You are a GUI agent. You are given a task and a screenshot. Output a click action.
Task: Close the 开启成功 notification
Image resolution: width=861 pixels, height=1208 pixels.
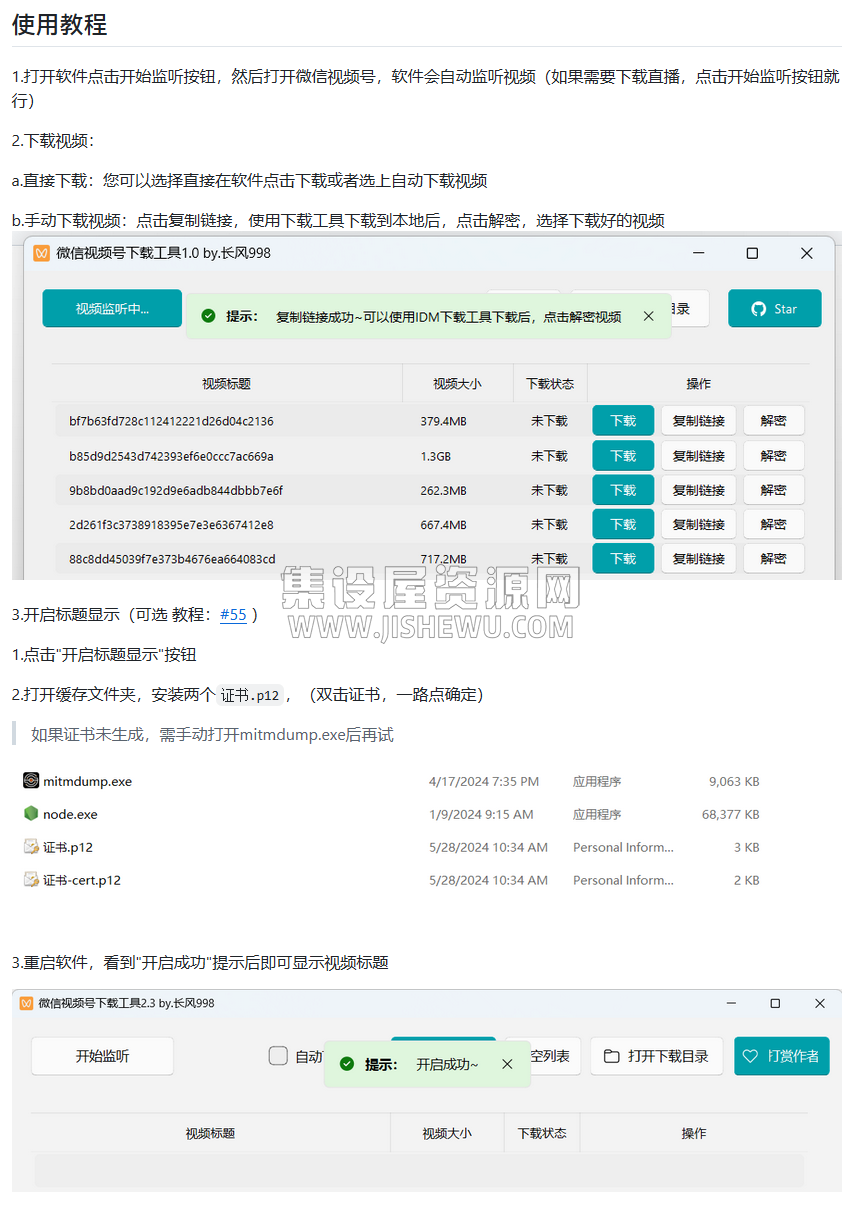pyautogui.click(x=507, y=1064)
